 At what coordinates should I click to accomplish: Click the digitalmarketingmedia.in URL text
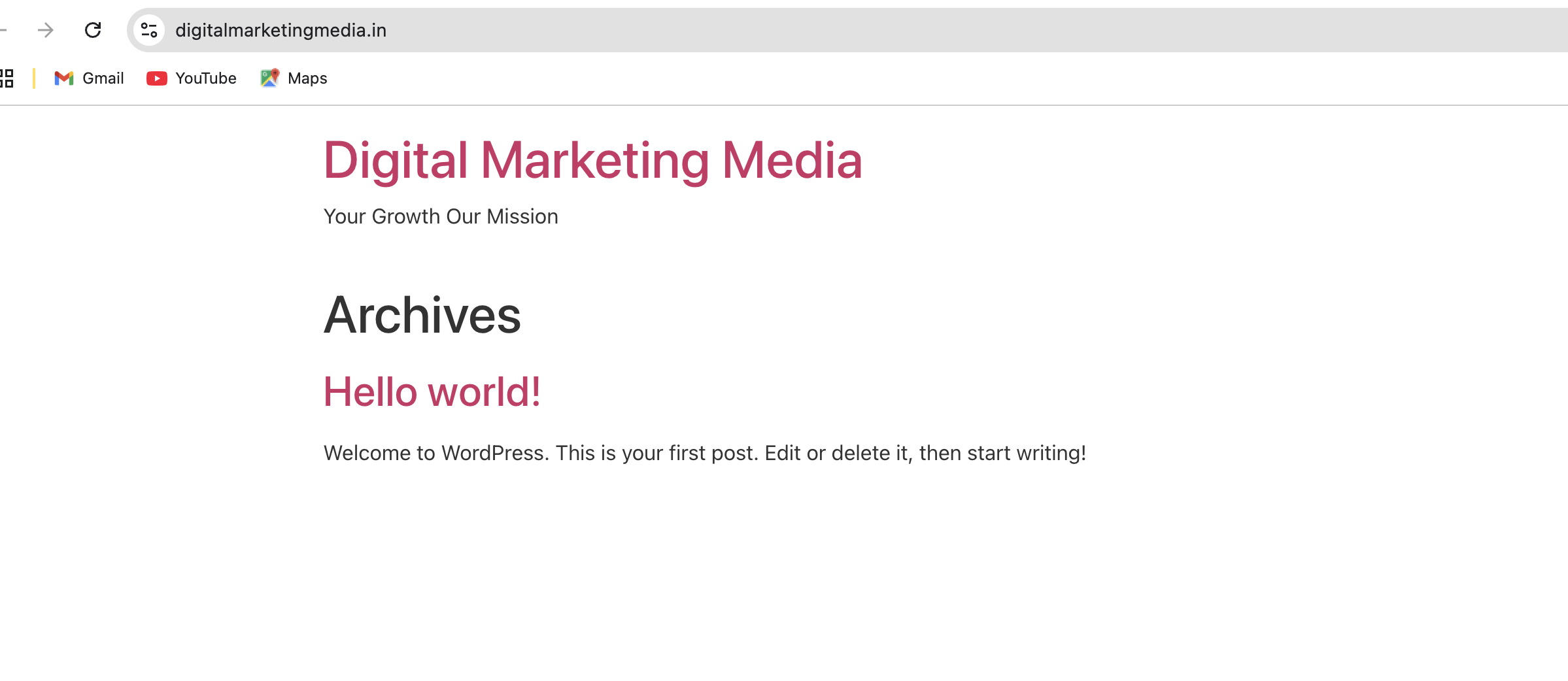tap(281, 30)
